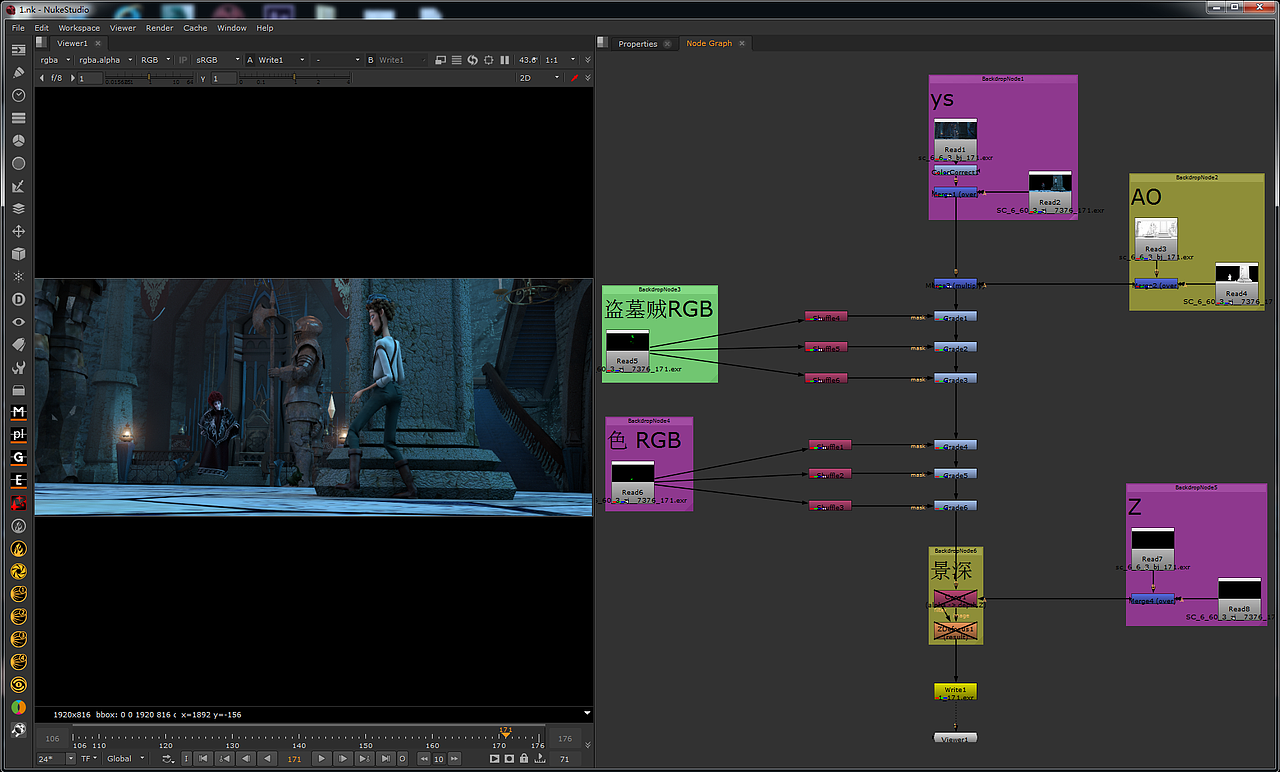Click the multicolor circle plugin icon
1280x772 pixels.
[x=18, y=707]
